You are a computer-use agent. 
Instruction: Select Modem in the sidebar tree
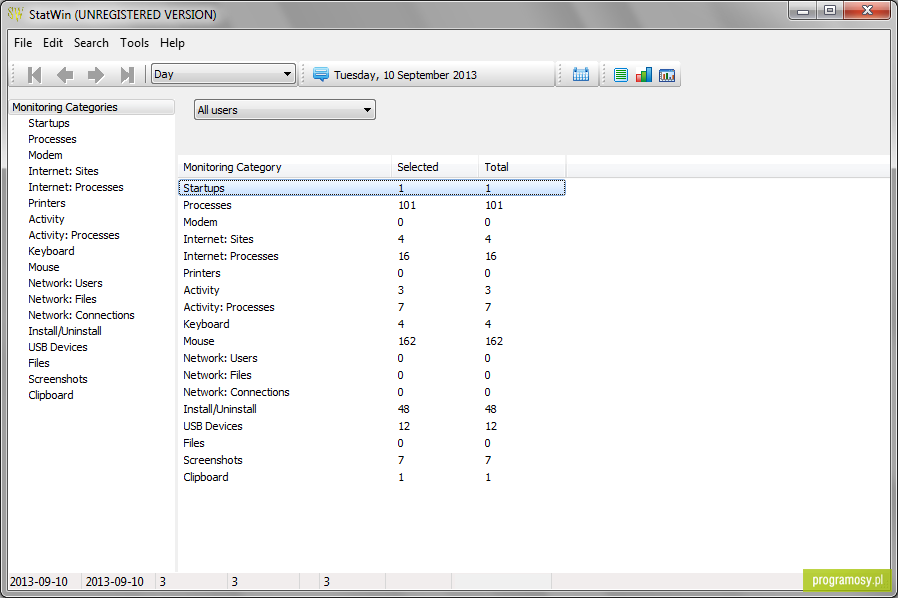click(x=45, y=155)
